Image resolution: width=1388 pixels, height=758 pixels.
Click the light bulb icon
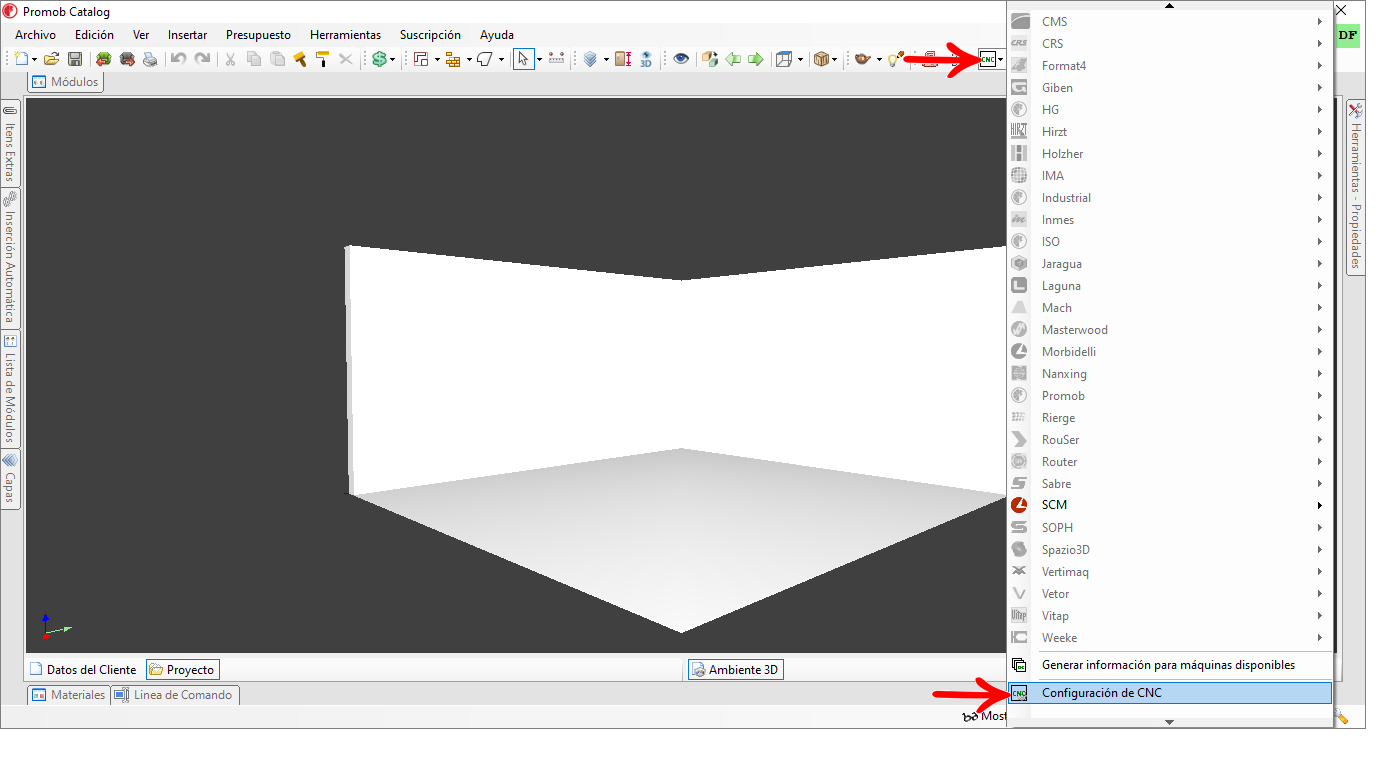895,59
